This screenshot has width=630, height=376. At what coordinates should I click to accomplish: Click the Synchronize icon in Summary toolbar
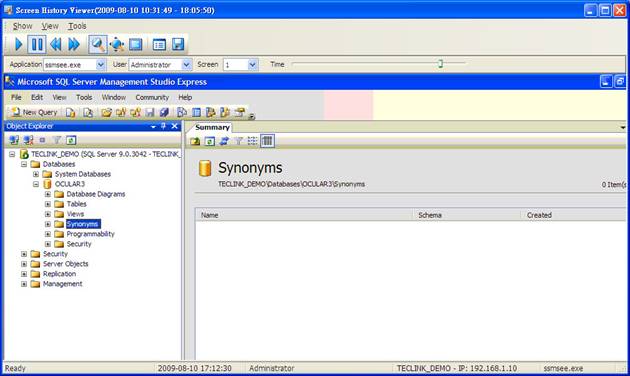(x=224, y=141)
